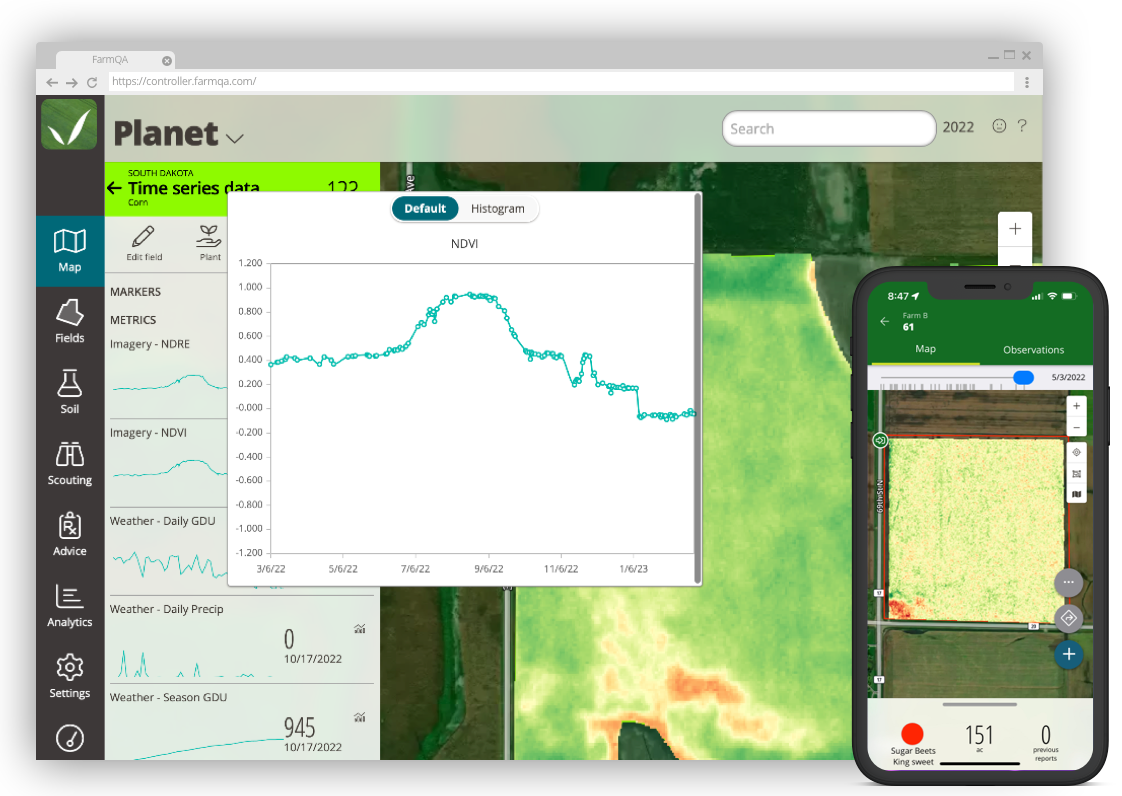Screen dimensions: 1122x796
Task: Click the browser reload button
Action: [x=92, y=82]
